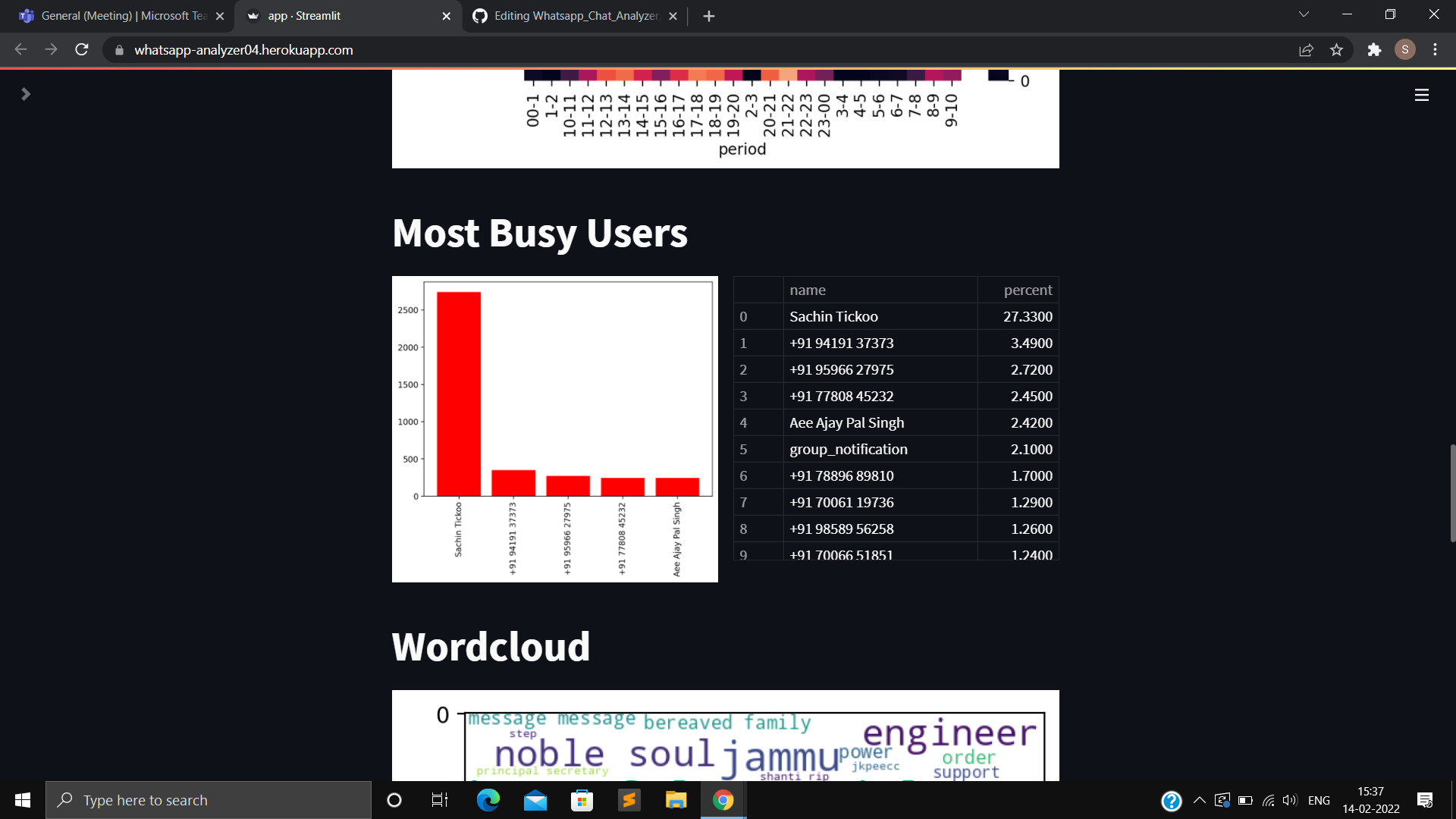This screenshot has height=819, width=1456.
Task: View site info via the padlock icon
Action: (x=119, y=50)
